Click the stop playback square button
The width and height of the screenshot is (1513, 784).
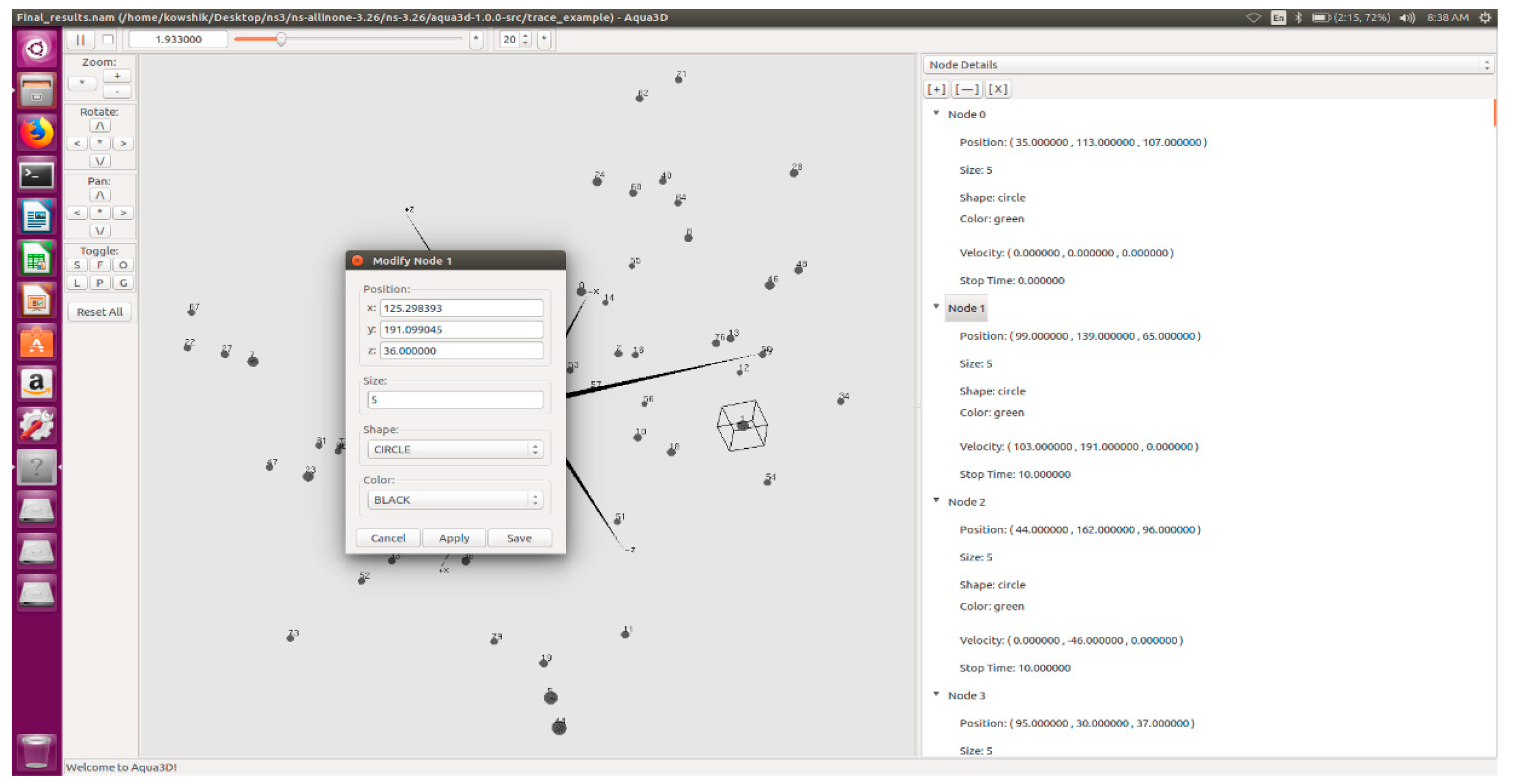click(x=108, y=40)
